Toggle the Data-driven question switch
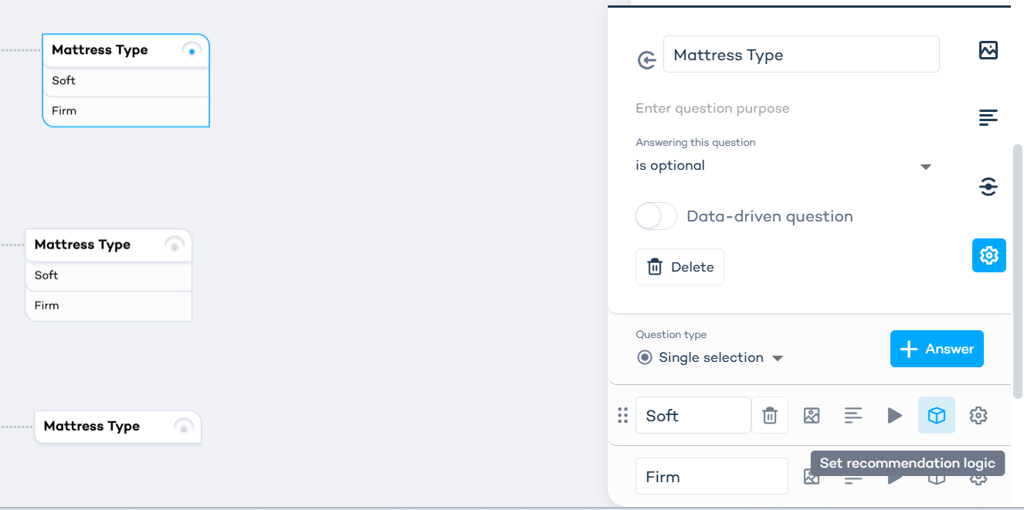This screenshot has width=1024, height=510. 657,216
